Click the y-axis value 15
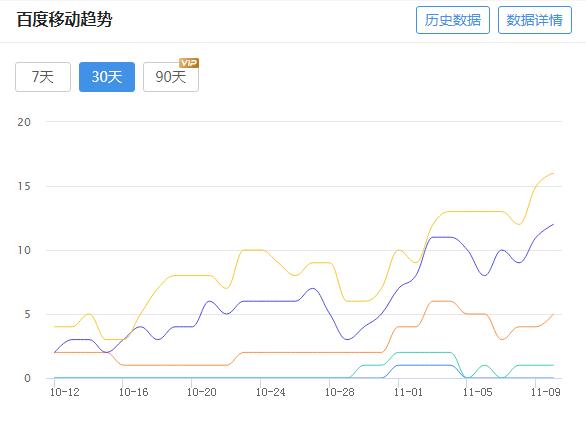This screenshot has width=586, height=425. pos(24,186)
